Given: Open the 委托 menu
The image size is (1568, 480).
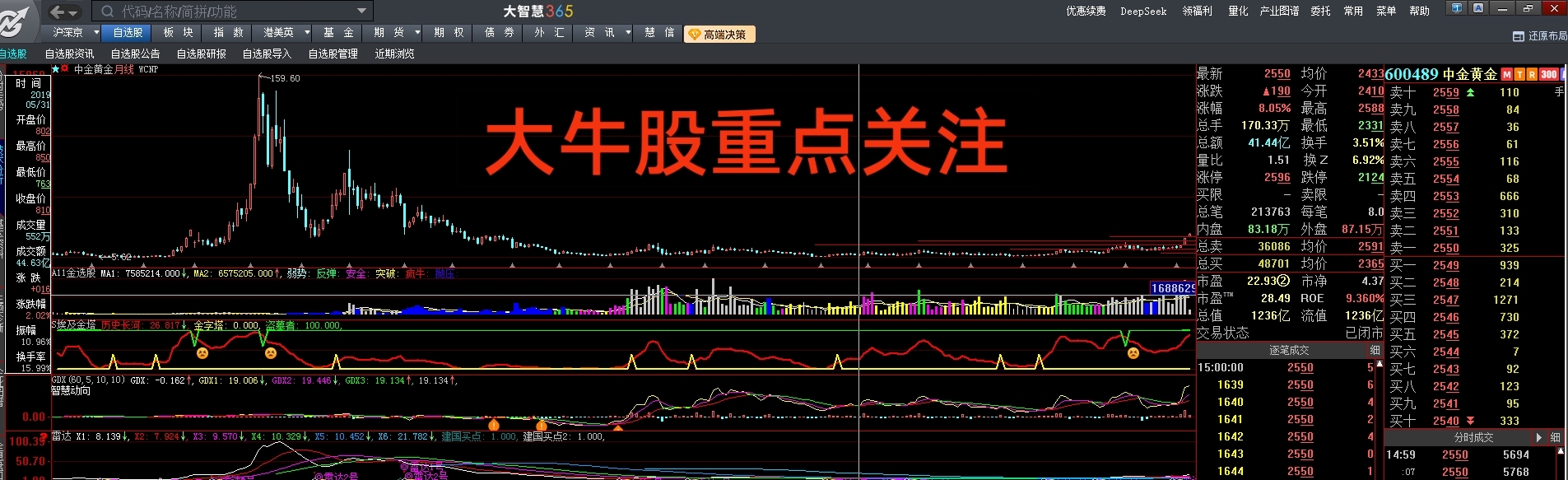Looking at the screenshot, I should pyautogui.click(x=1320, y=12).
